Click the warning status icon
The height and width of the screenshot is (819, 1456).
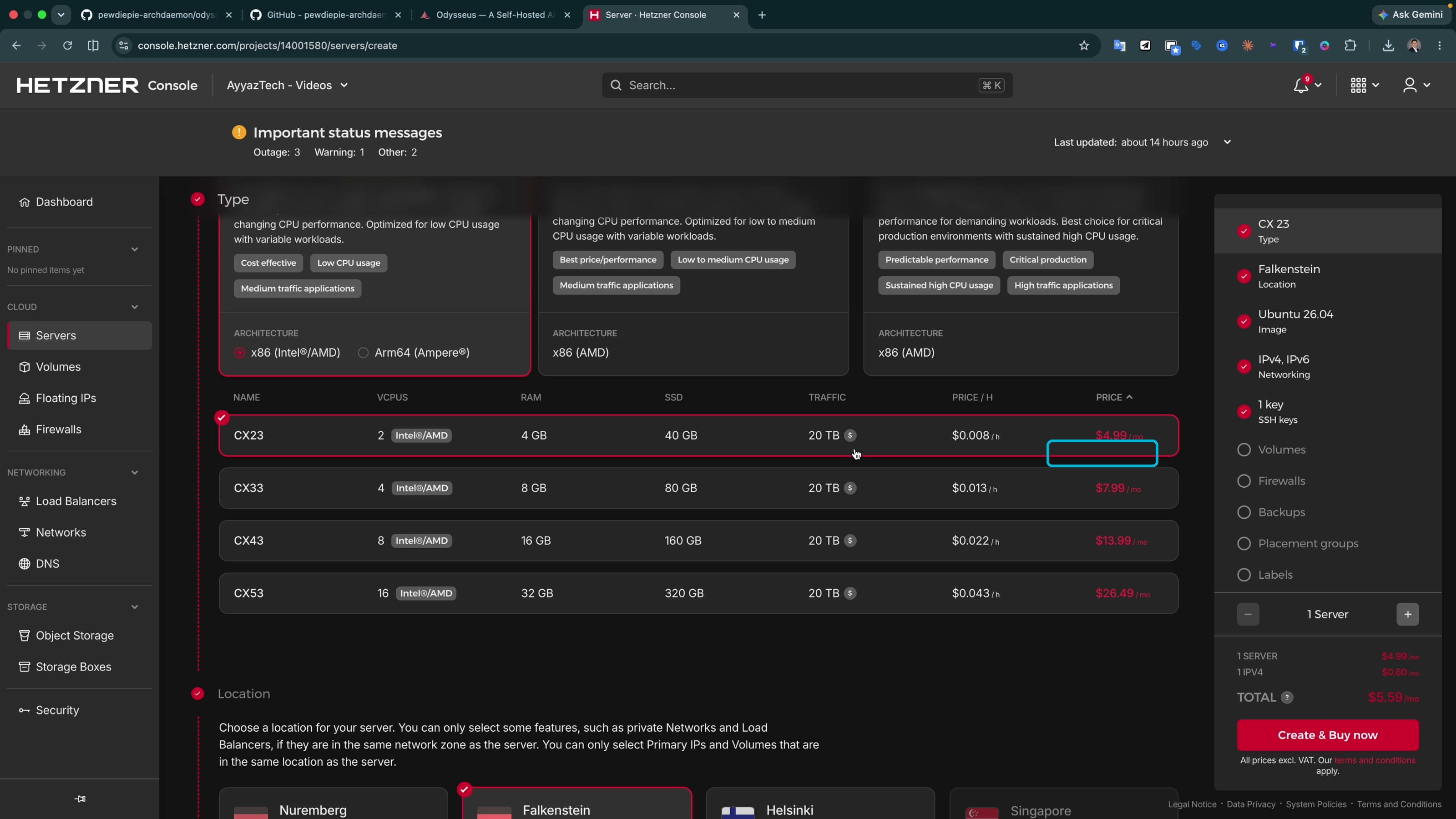[x=239, y=132]
